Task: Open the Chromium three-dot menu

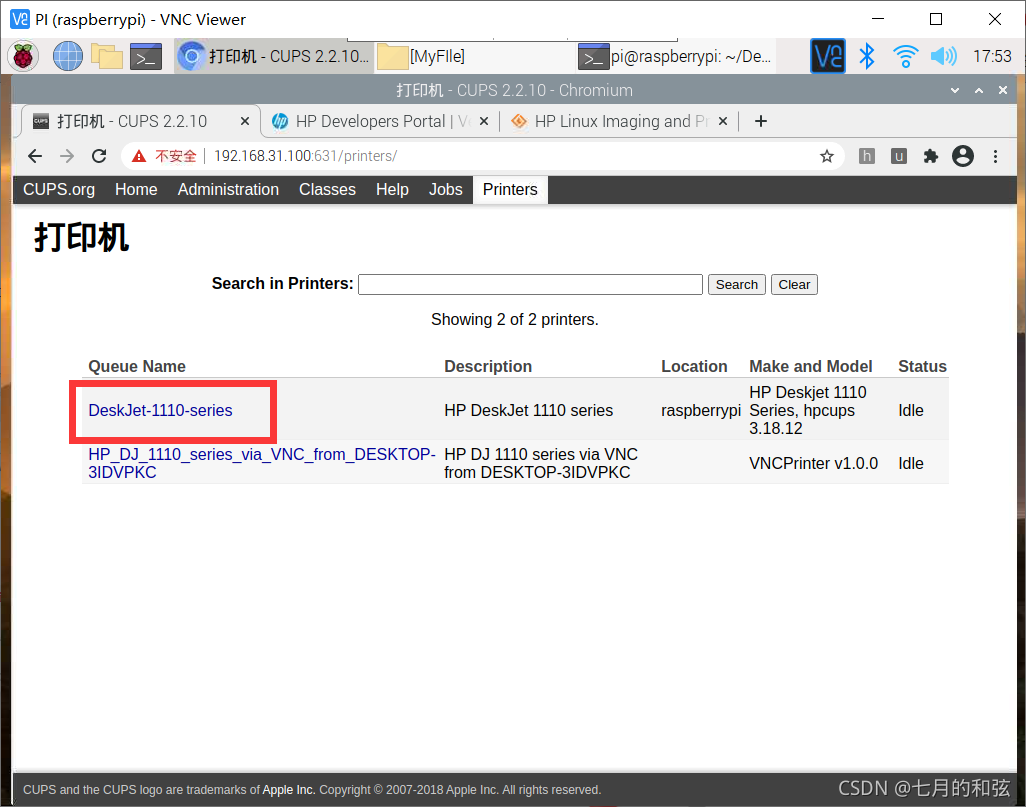Action: [x=995, y=156]
